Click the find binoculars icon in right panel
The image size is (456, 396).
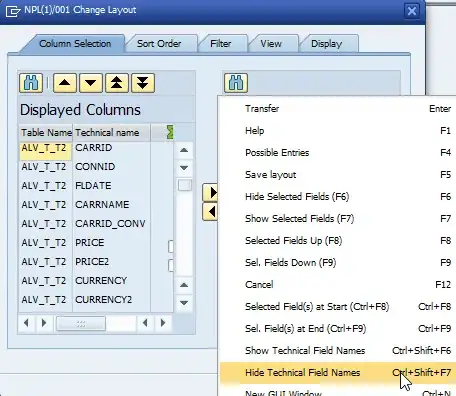click(236, 83)
